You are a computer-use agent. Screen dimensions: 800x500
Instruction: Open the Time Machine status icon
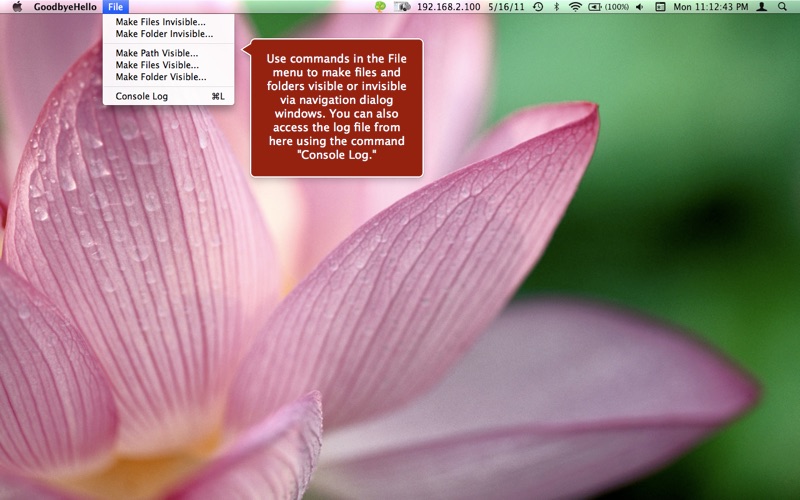pyautogui.click(x=538, y=7)
